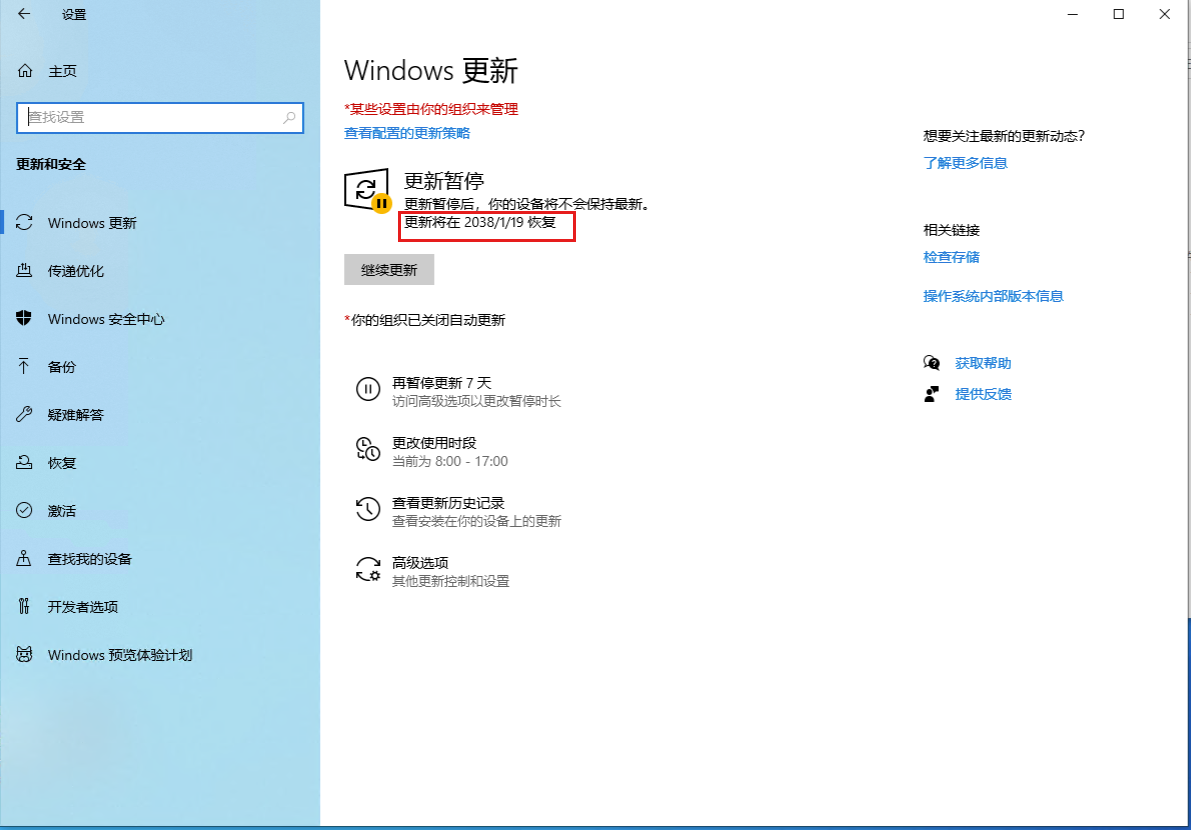The width and height of the screenshot is (1191, 830).
Task: Click the chat bubble icon beside 获取帮助
Action: click(x=931, y=363)
